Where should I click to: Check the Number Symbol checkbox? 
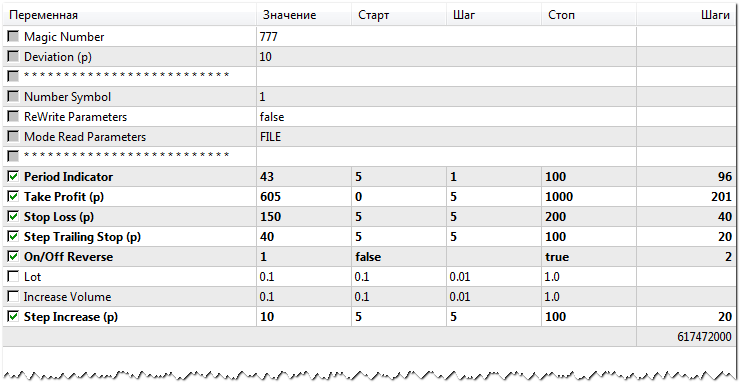[13, 96]
